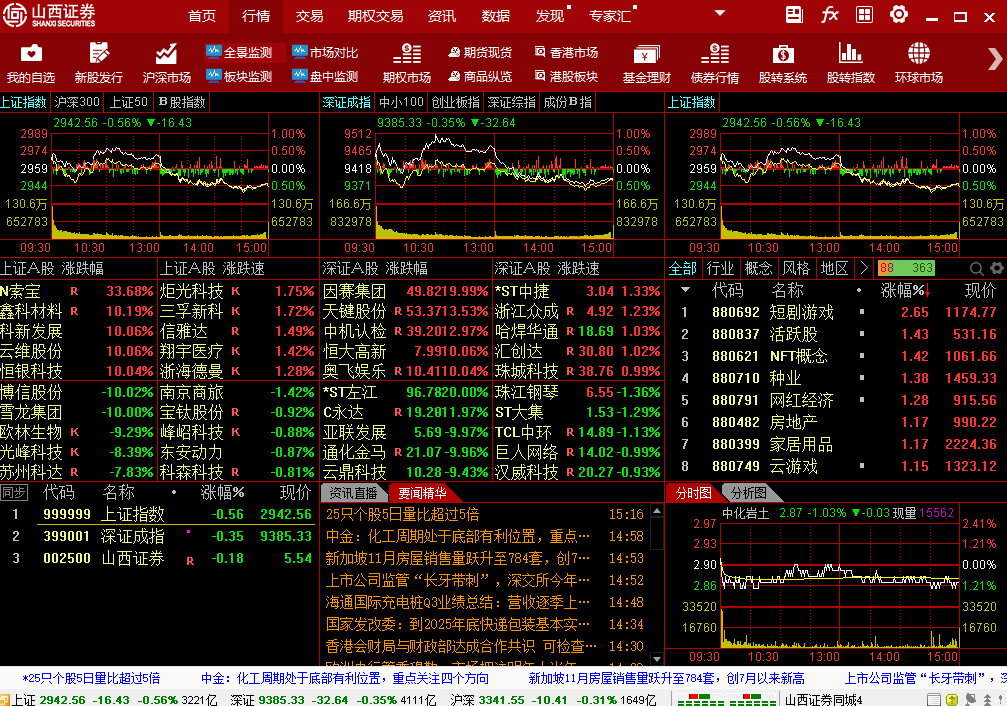1007x706 pixels.
Task: Open 债券行情 icon
Action: (x=715, y=64)
